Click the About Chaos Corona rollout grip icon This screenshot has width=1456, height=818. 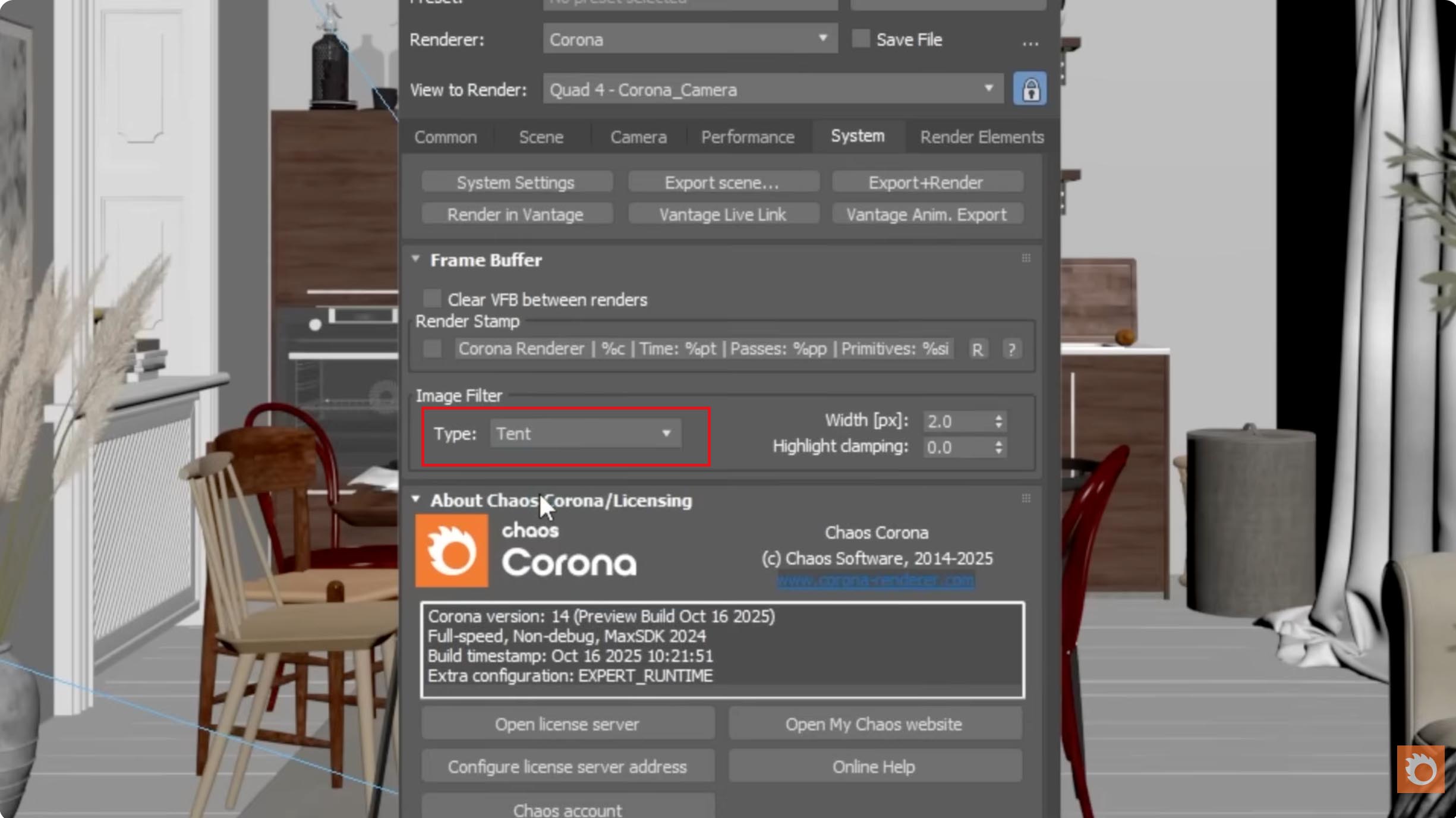pyautogui.click(x=1026, y=498)
